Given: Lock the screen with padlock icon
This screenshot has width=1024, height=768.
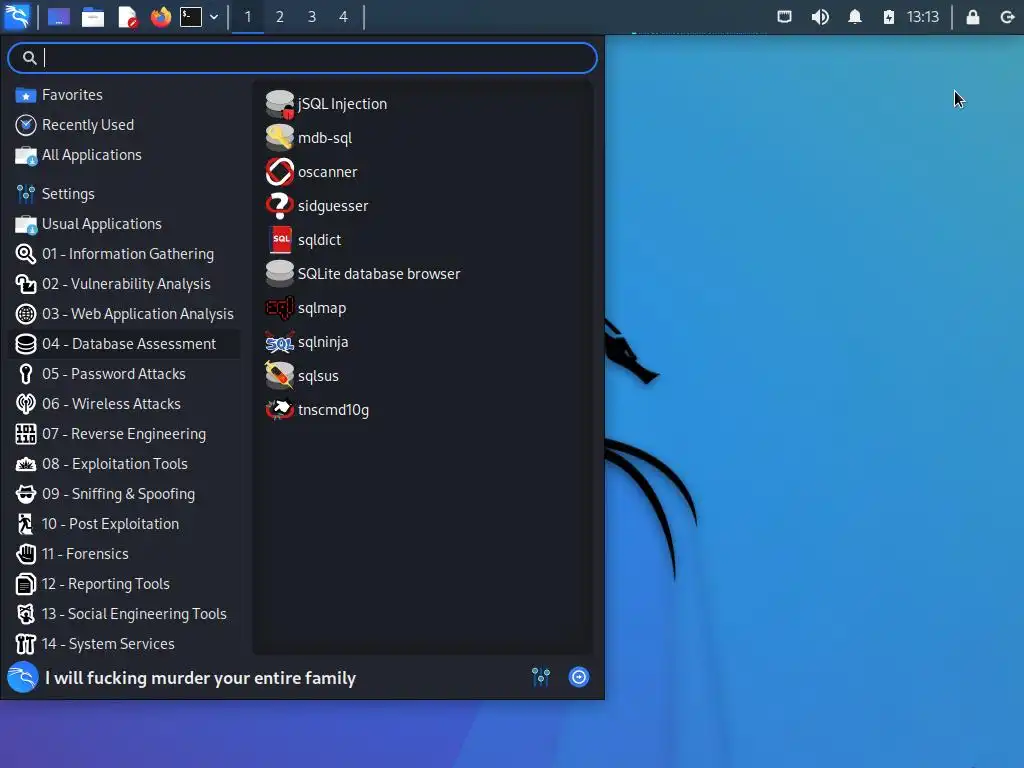Looking at the screenshot, I should [972, 17].
